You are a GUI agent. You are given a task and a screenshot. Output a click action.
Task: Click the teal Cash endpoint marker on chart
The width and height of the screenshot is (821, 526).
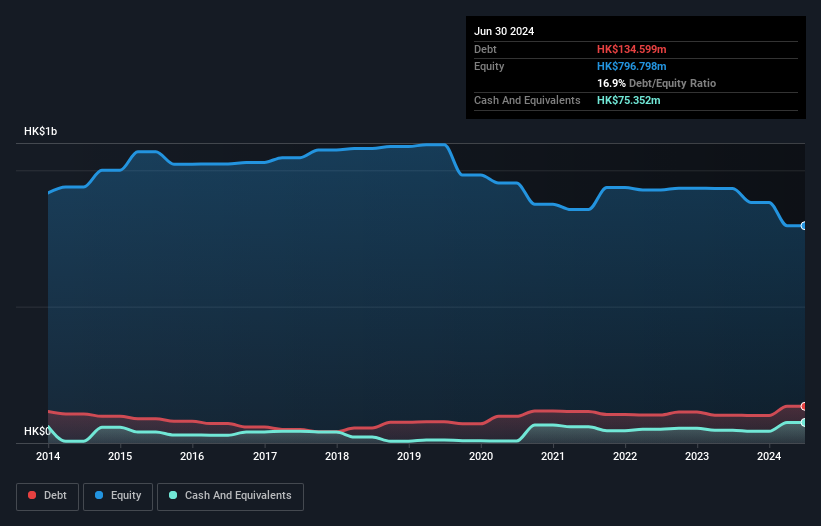pyautogui.click(x=803, y=422)
